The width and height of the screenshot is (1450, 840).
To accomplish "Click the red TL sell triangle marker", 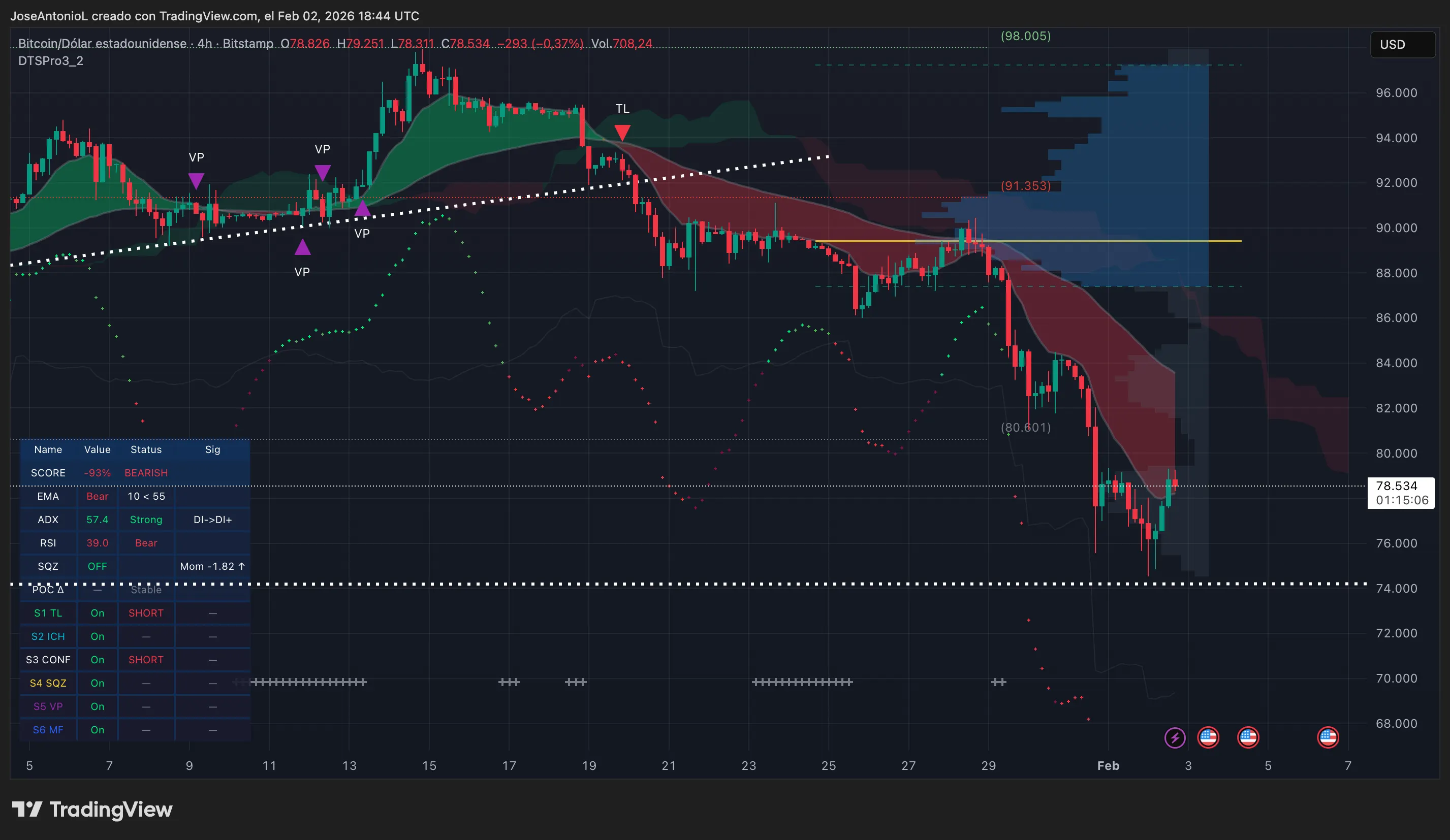I will (622, 131).
